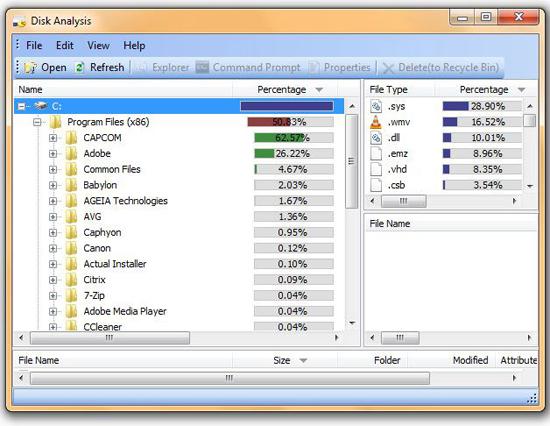This screenshot has height=426, width=550.
Task: Click the .emz blank file icon
Action: click(x=376, y=154)
